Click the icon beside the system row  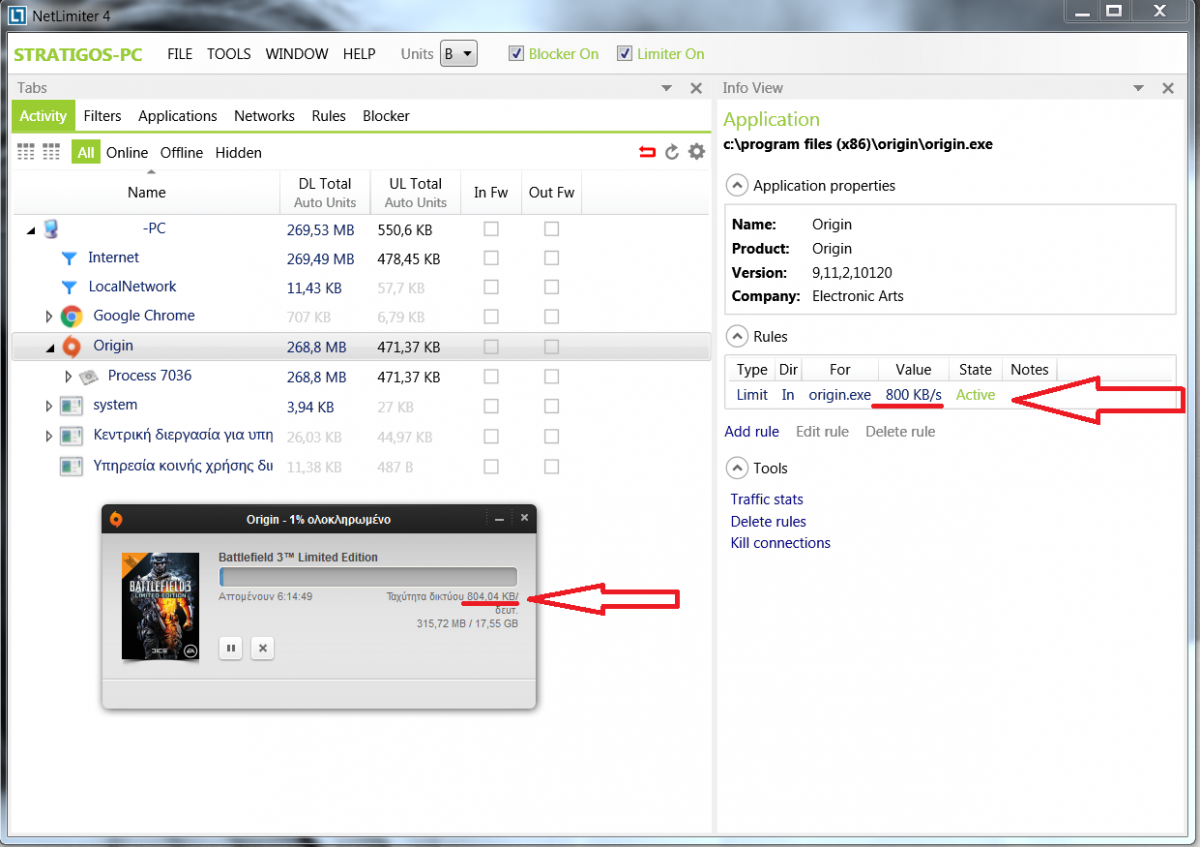pyautogui.click(x=71, y=406)
